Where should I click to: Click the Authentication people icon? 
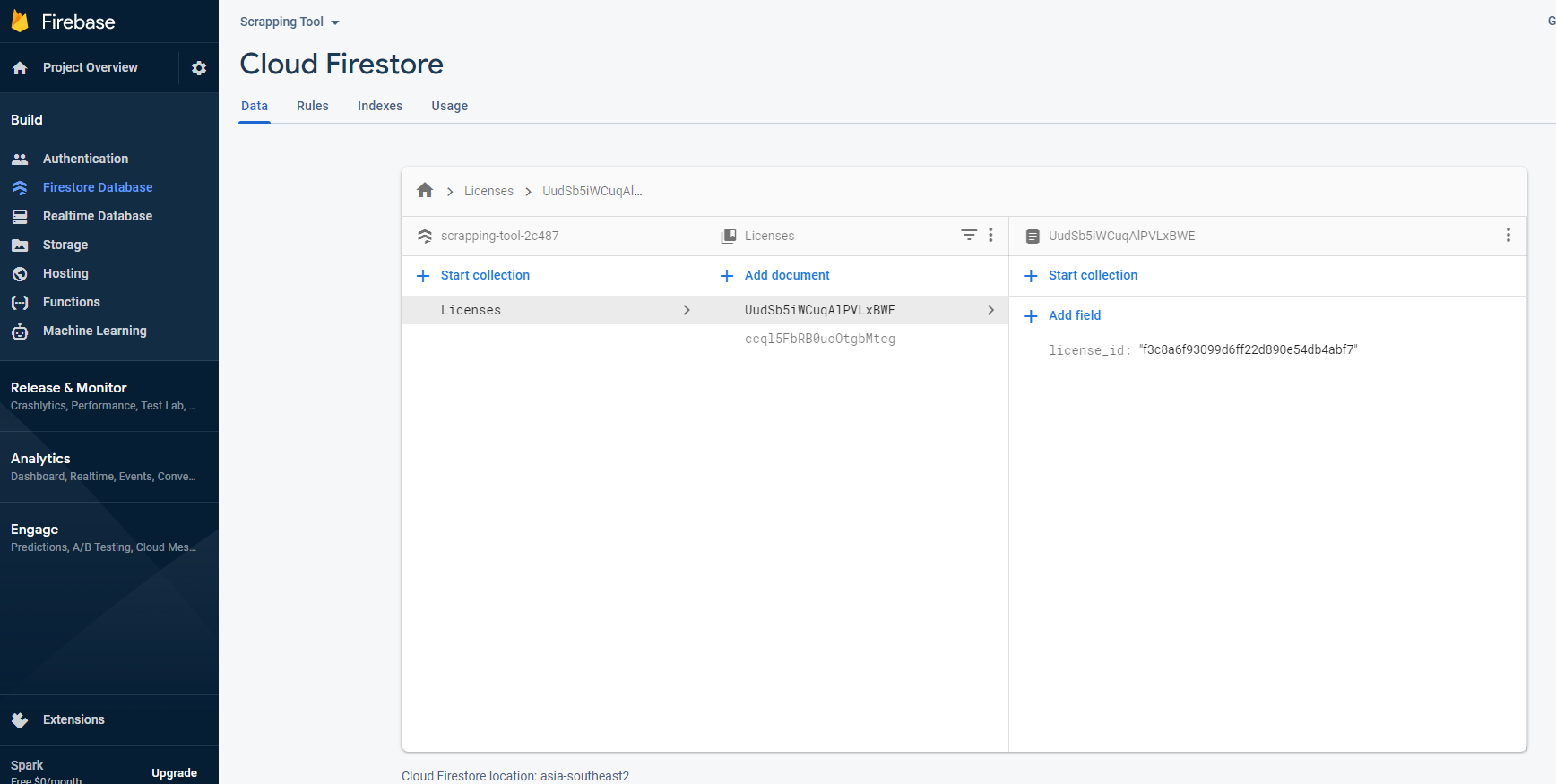(x=20, y=159)
